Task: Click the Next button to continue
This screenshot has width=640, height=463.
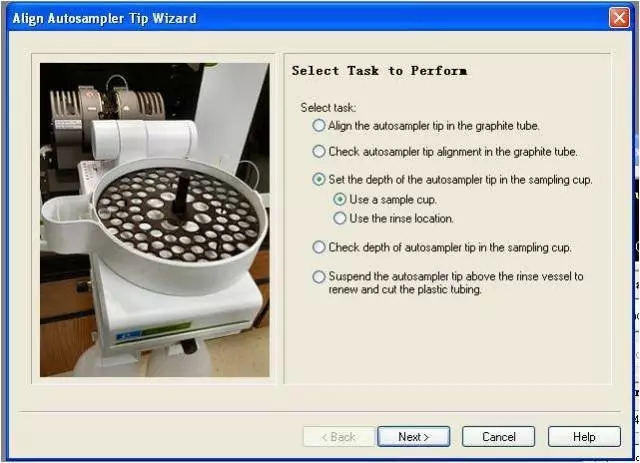Action: [413, 436]
